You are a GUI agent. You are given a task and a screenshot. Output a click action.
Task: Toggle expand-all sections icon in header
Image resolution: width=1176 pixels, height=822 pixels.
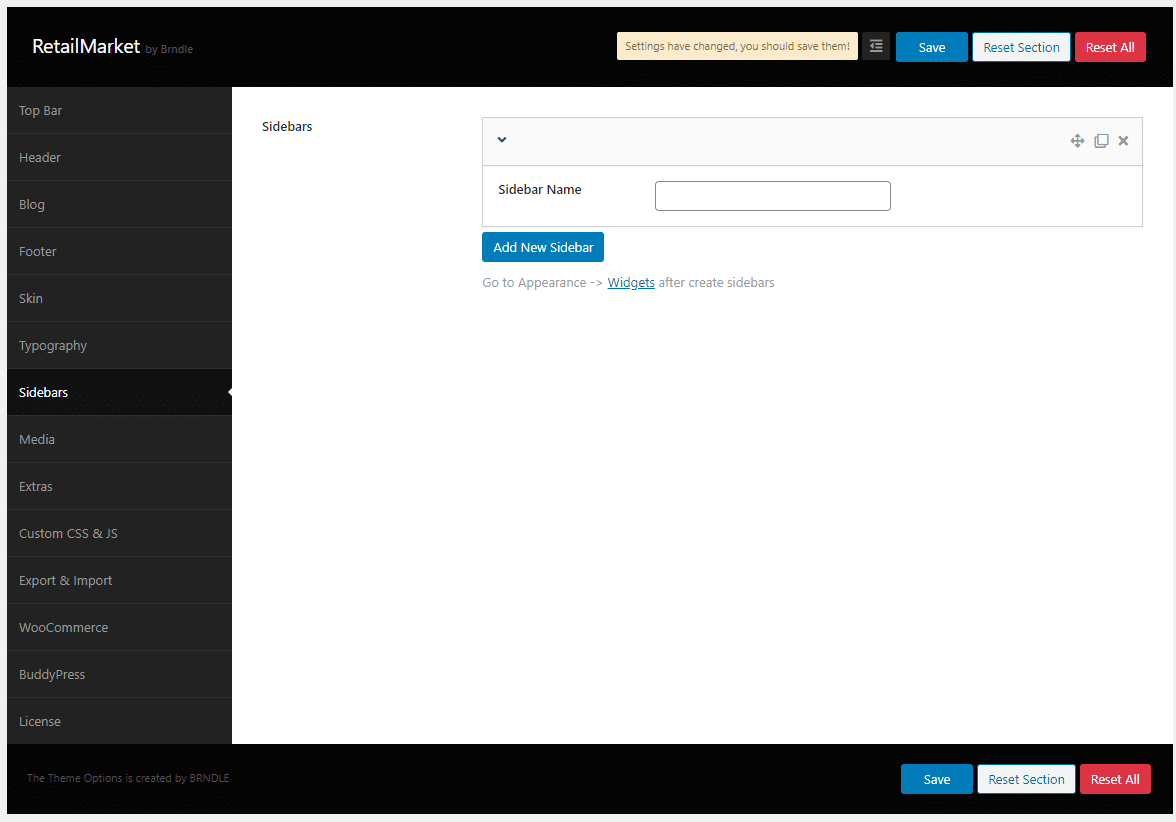(x=875, y=46)
